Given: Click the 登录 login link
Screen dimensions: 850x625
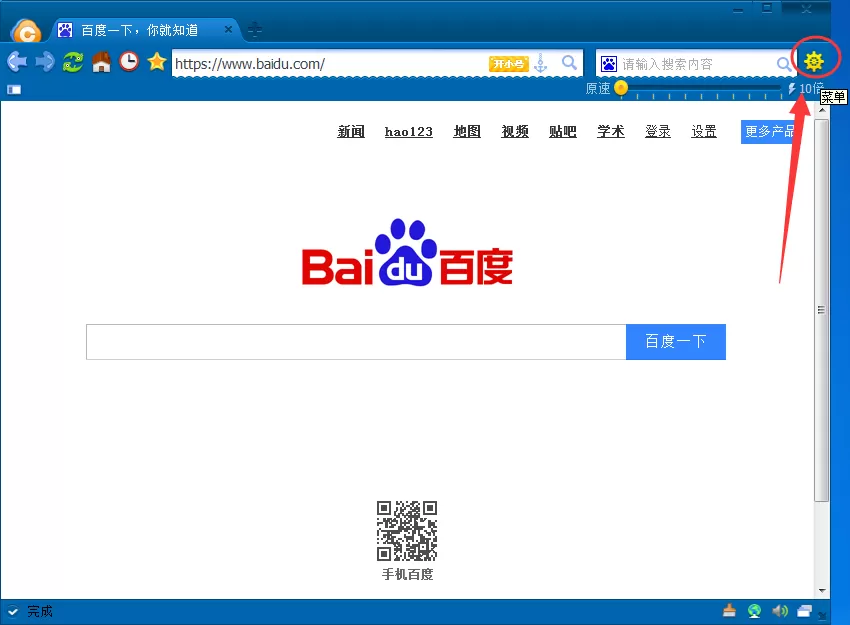Looking at the screenshot, I should [x=658, y=131].
